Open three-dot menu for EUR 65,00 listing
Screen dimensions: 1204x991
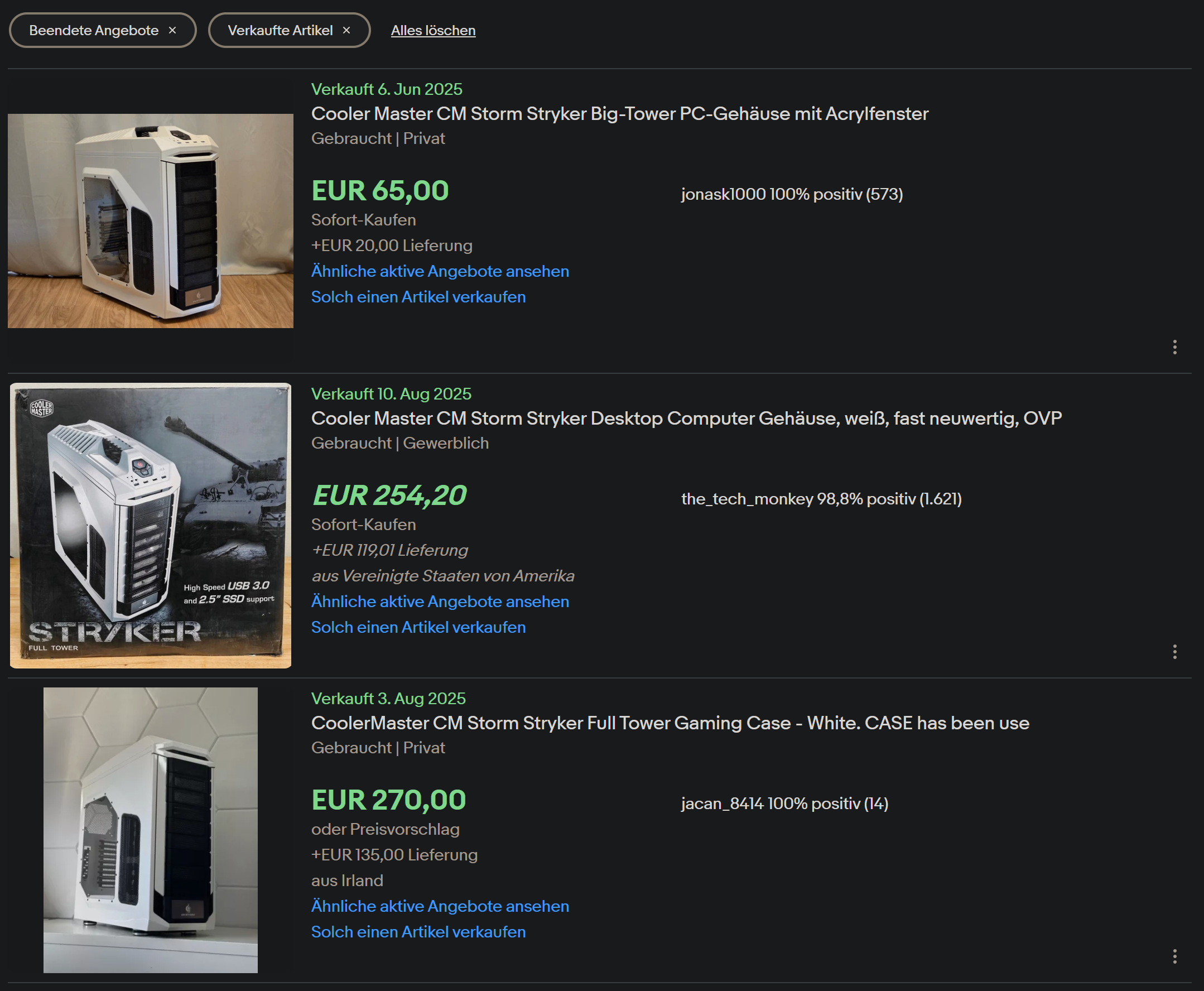click(x=1174, y=347)
